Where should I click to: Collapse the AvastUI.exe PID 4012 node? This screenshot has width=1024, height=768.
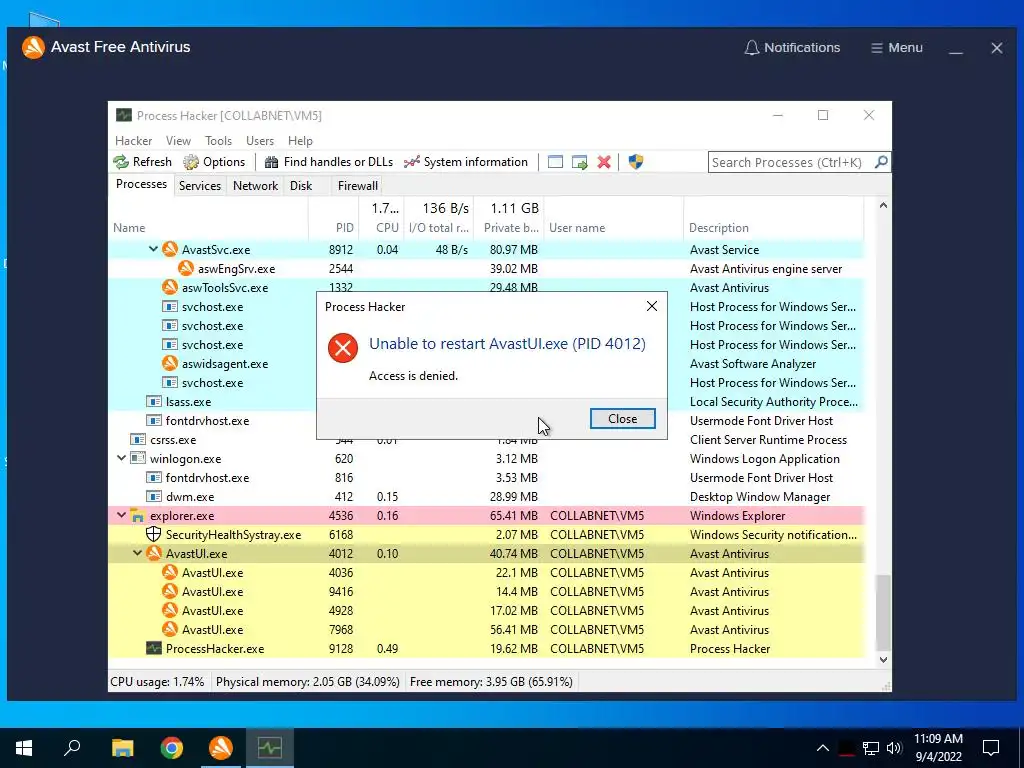coord(137,553)
